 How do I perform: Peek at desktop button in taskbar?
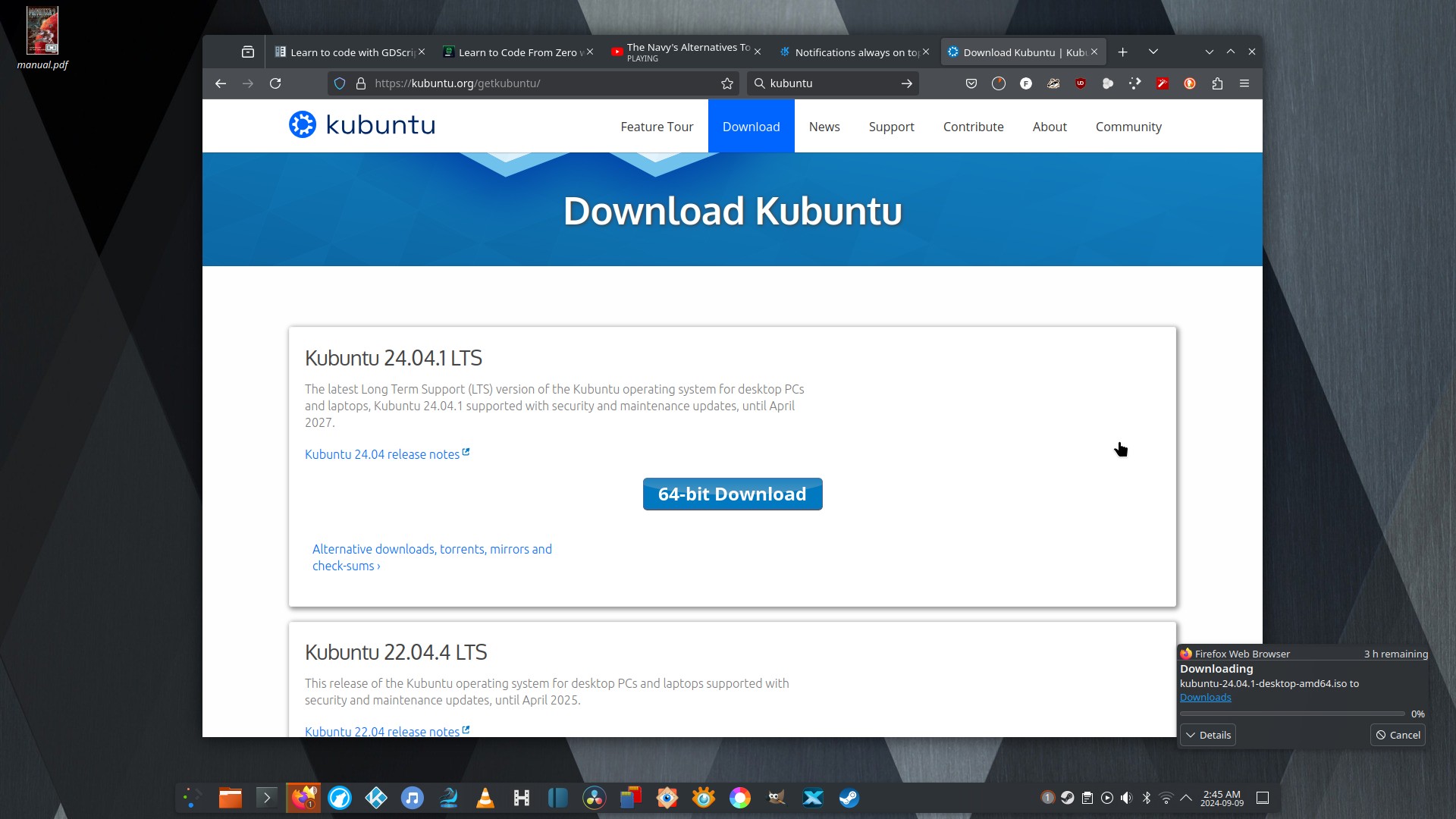pos(1263,798)
